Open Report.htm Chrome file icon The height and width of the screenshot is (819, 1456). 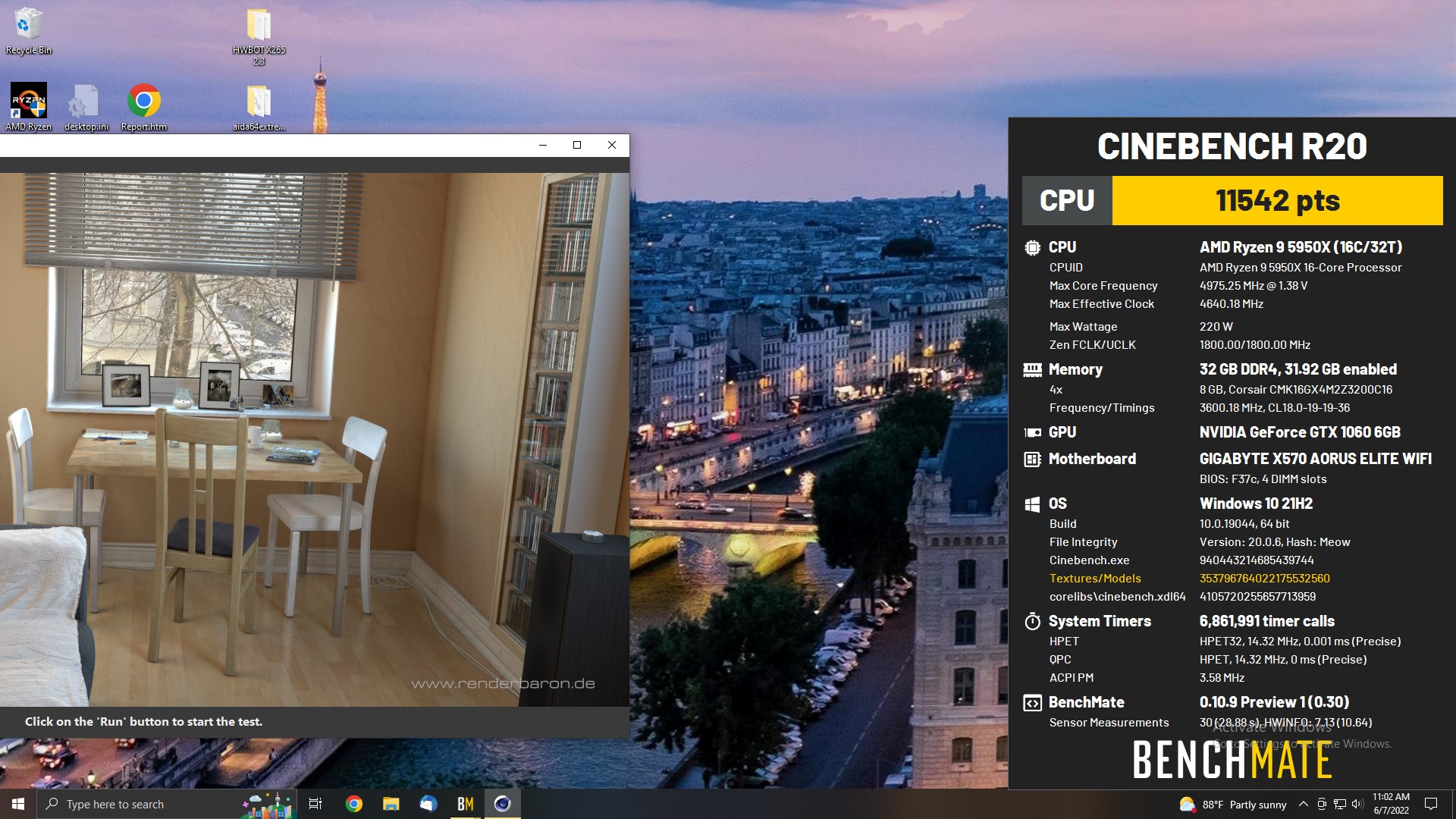[143, 106]
